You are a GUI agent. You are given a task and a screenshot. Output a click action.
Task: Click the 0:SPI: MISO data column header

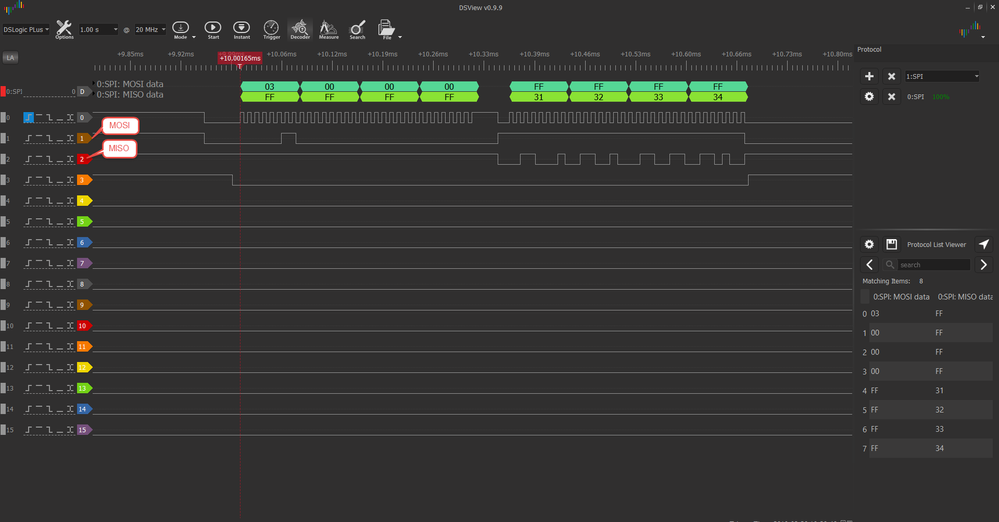coord(965,296)
